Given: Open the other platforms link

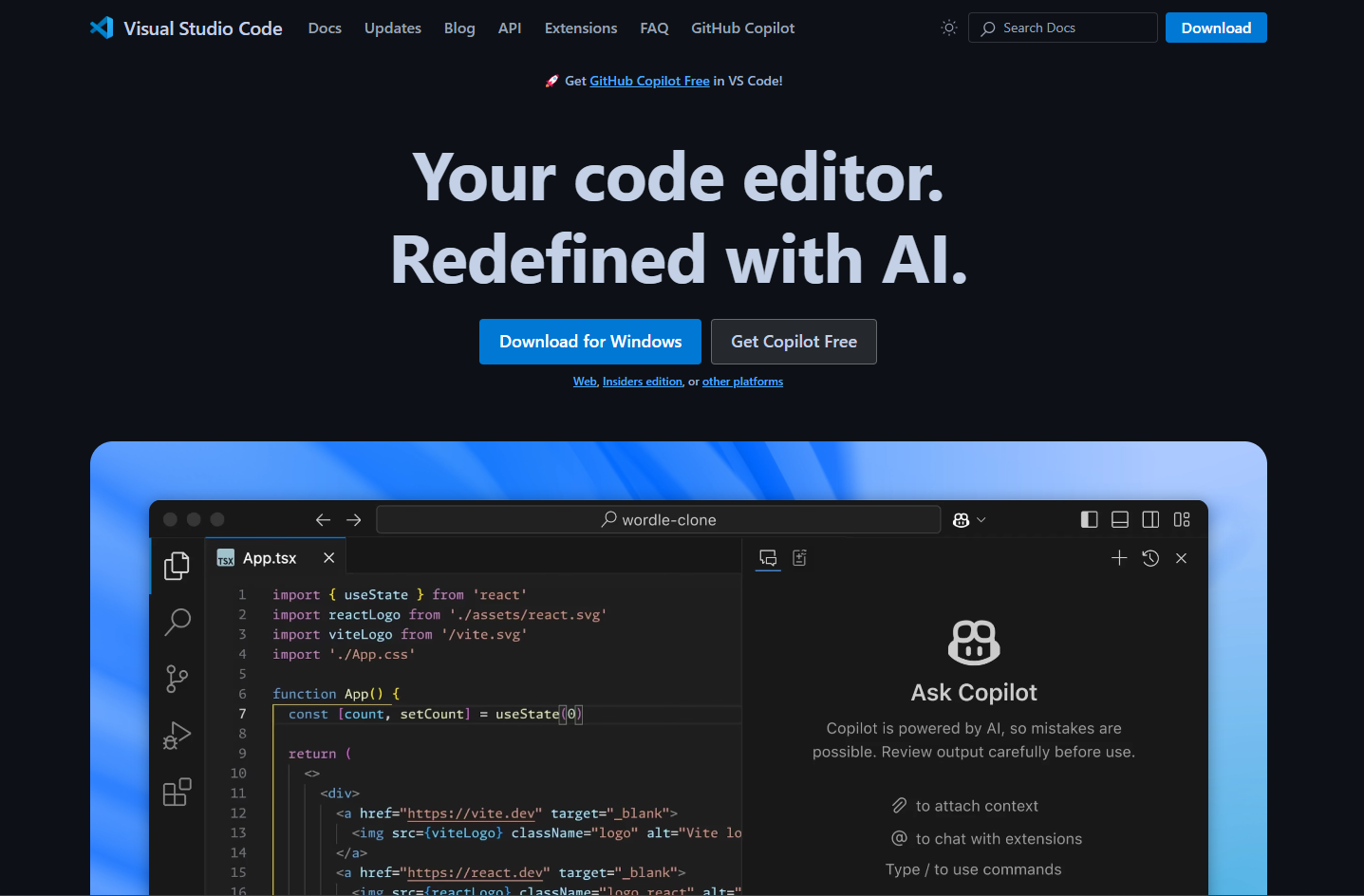Looking at the screenshot, I should tap(742, 382).
